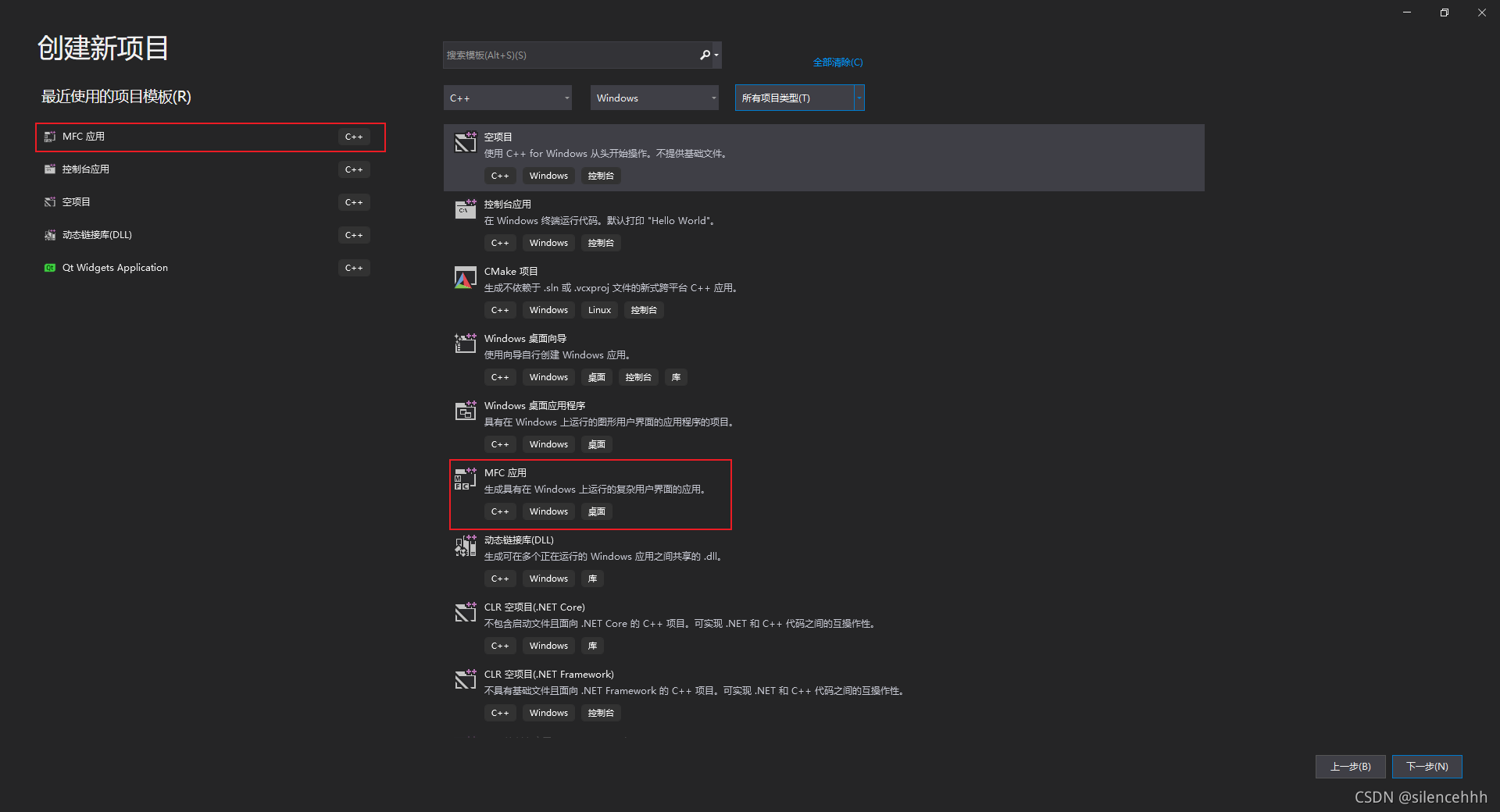
Task: Select the 控制台应用 template icon in main list
Action: (x=466, y=209)
